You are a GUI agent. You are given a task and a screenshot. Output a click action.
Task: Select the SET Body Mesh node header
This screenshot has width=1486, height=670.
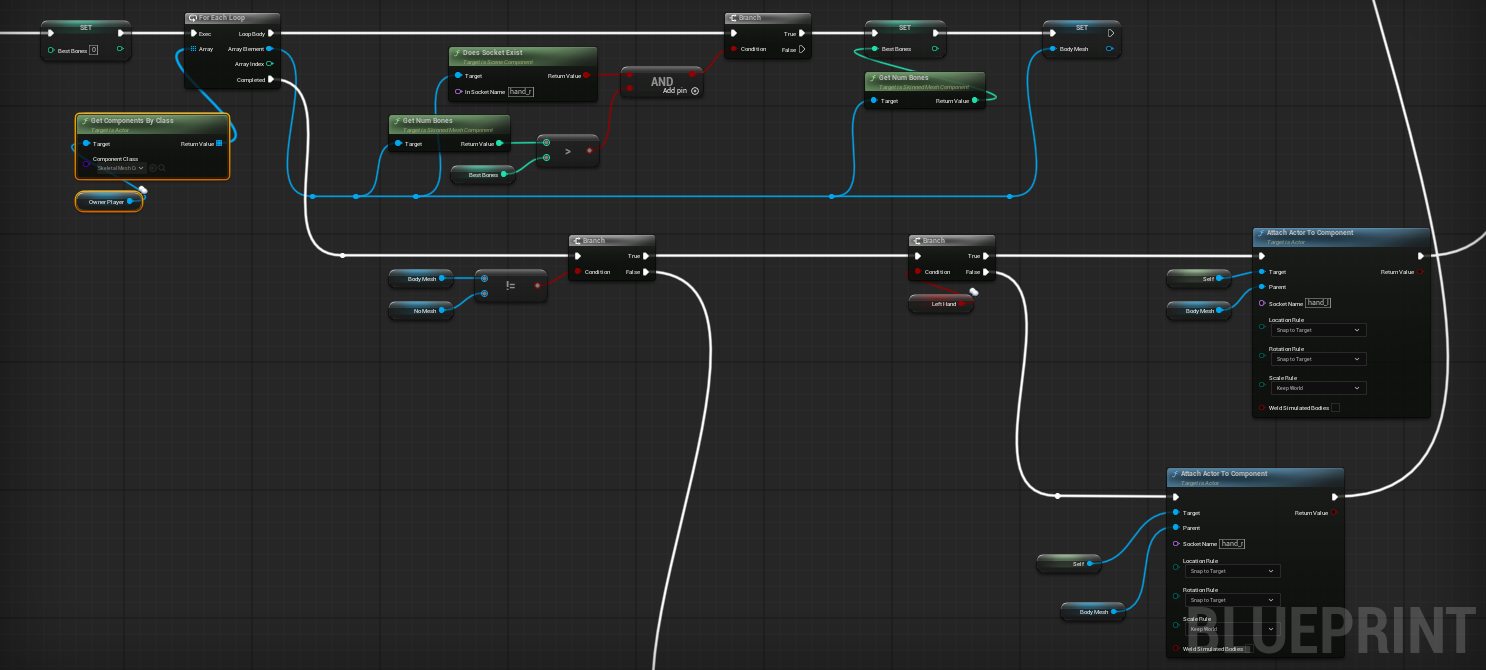[x=1082, y=28]
